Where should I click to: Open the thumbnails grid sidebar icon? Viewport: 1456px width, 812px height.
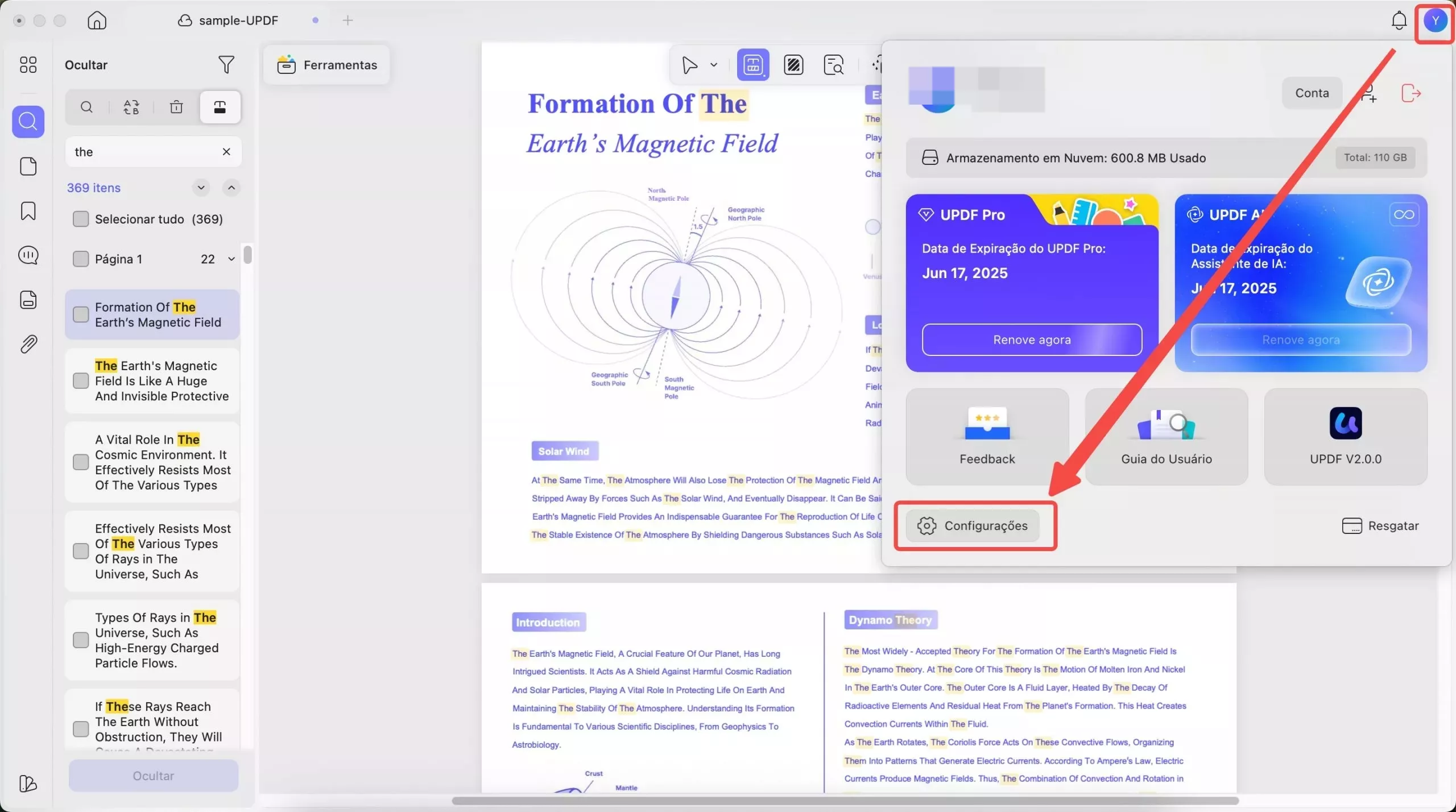coord(28,65)
